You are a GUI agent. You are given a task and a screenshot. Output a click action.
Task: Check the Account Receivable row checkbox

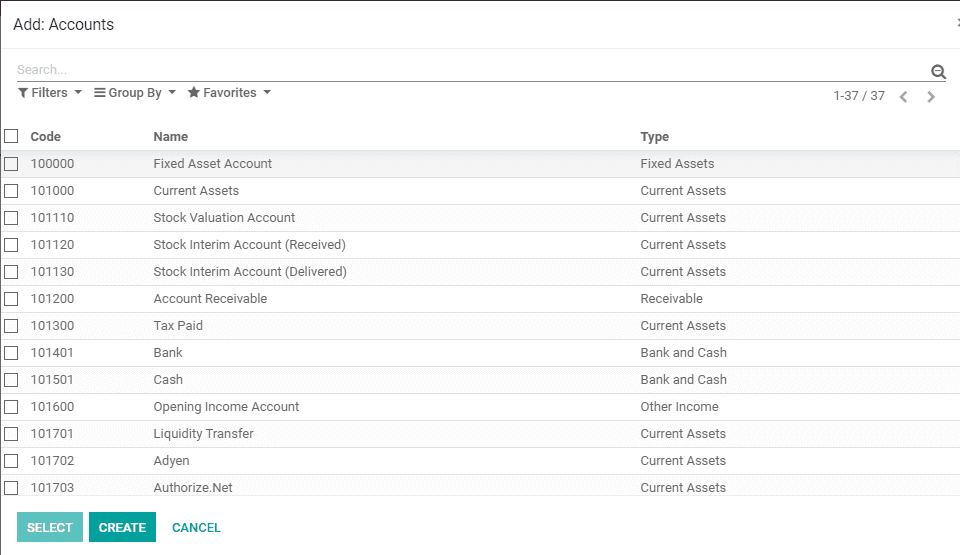11,299
